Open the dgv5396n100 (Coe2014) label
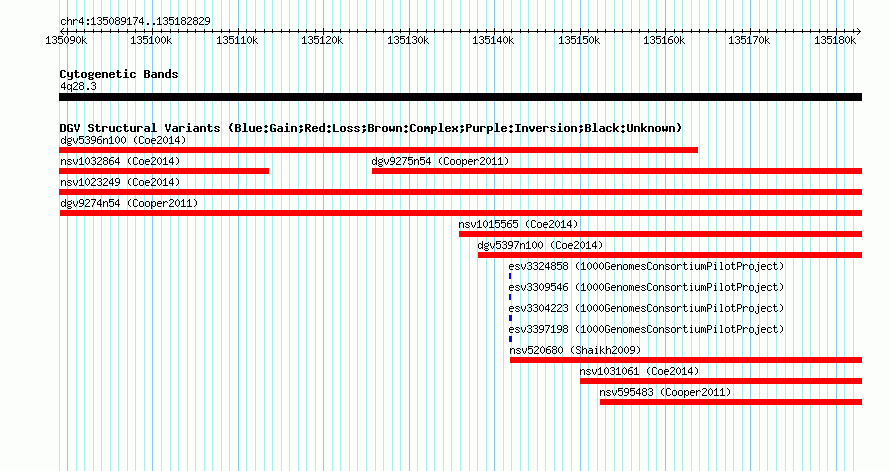 123,140
